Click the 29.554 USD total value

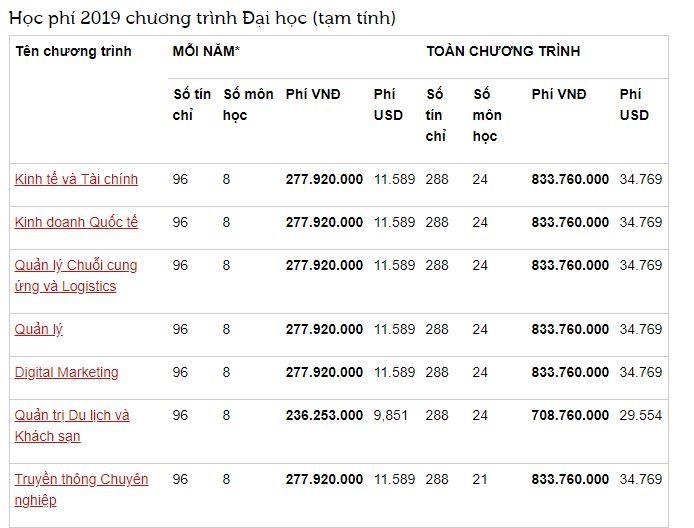[640, 415]
